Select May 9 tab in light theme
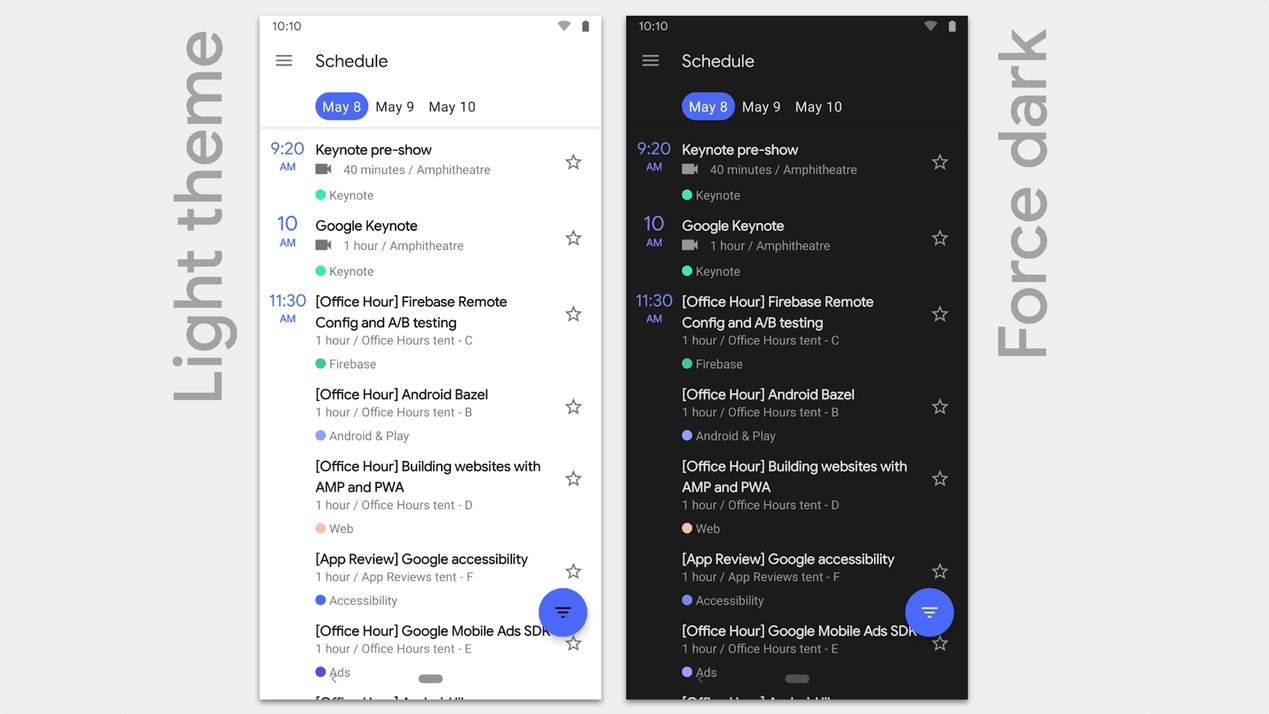This screenshot has height=714, width=1269. tap(395, 107)
